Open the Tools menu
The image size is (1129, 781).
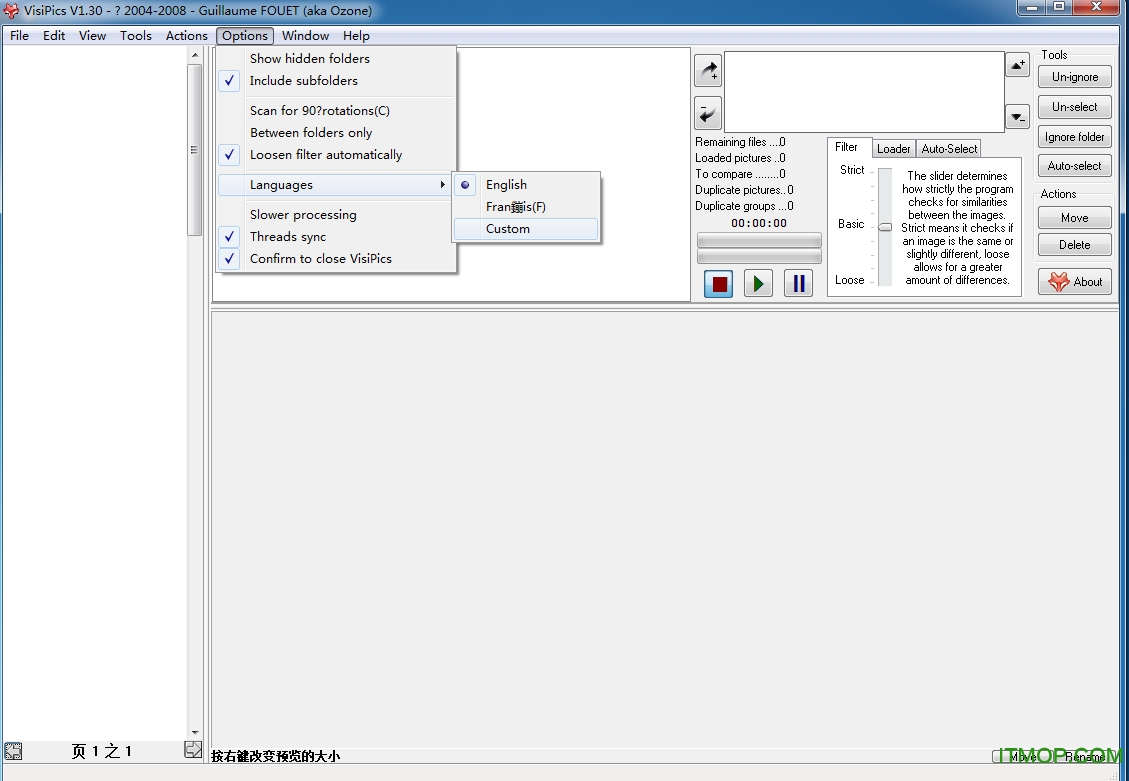[x=136, y=36]
